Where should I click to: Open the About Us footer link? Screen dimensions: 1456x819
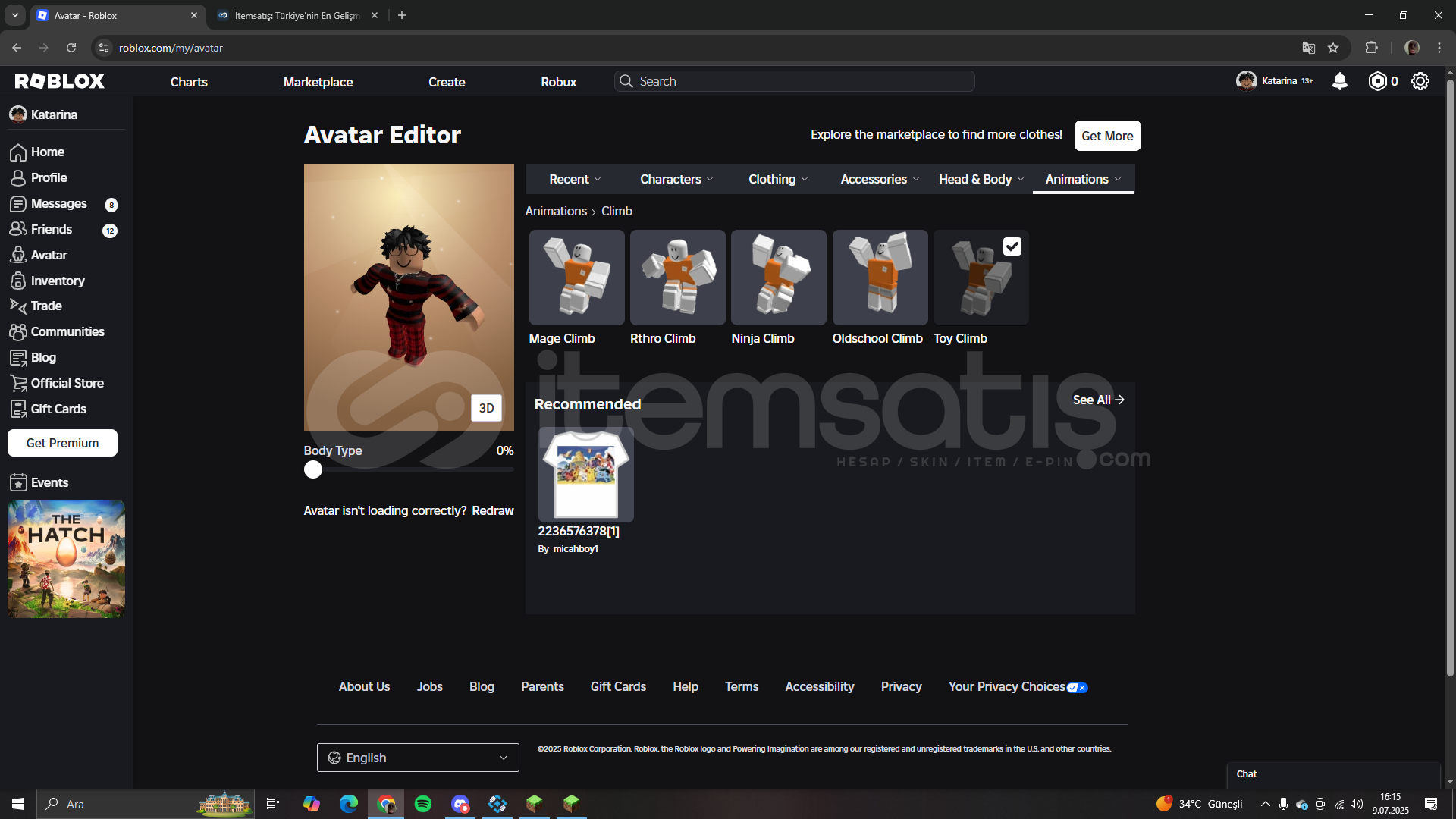[x=364, y=687]
